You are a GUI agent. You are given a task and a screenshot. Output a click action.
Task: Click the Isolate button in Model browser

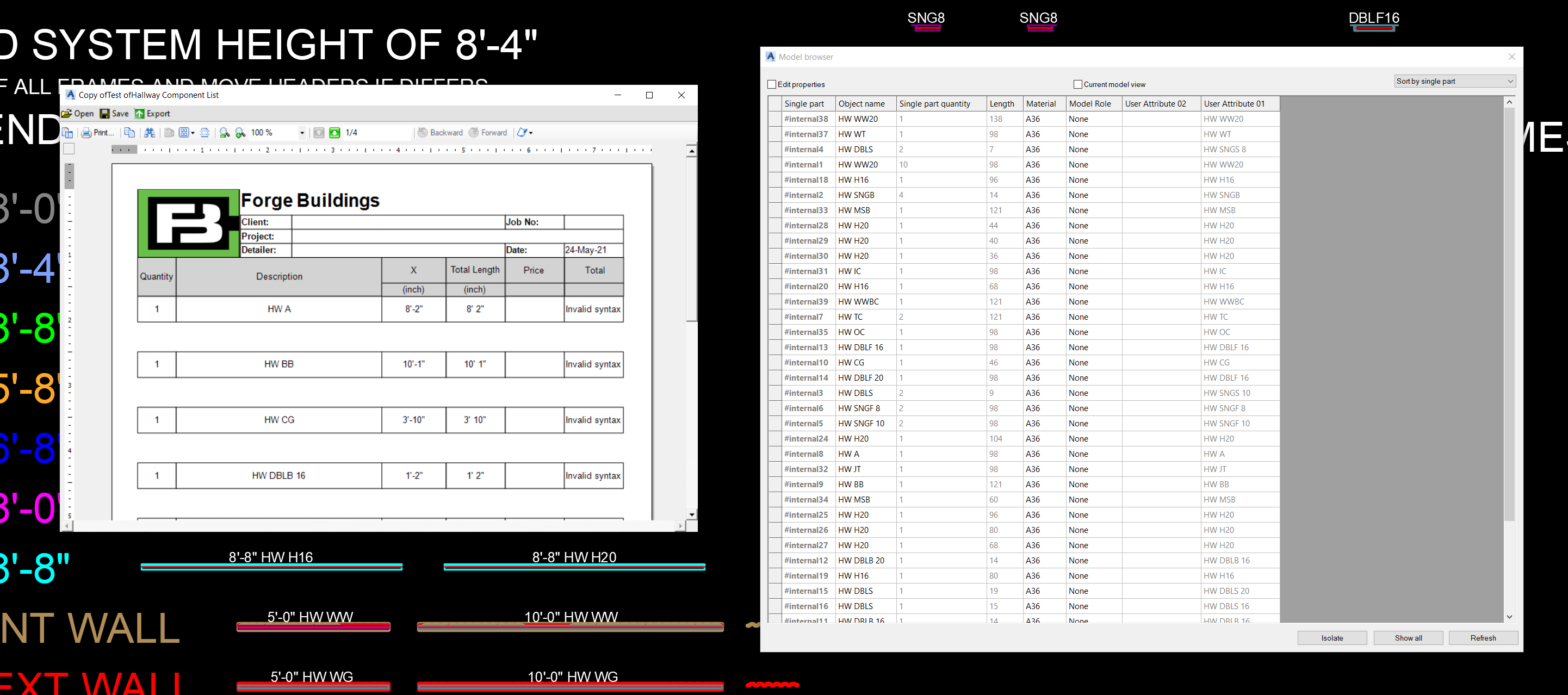coord(1332,638)
